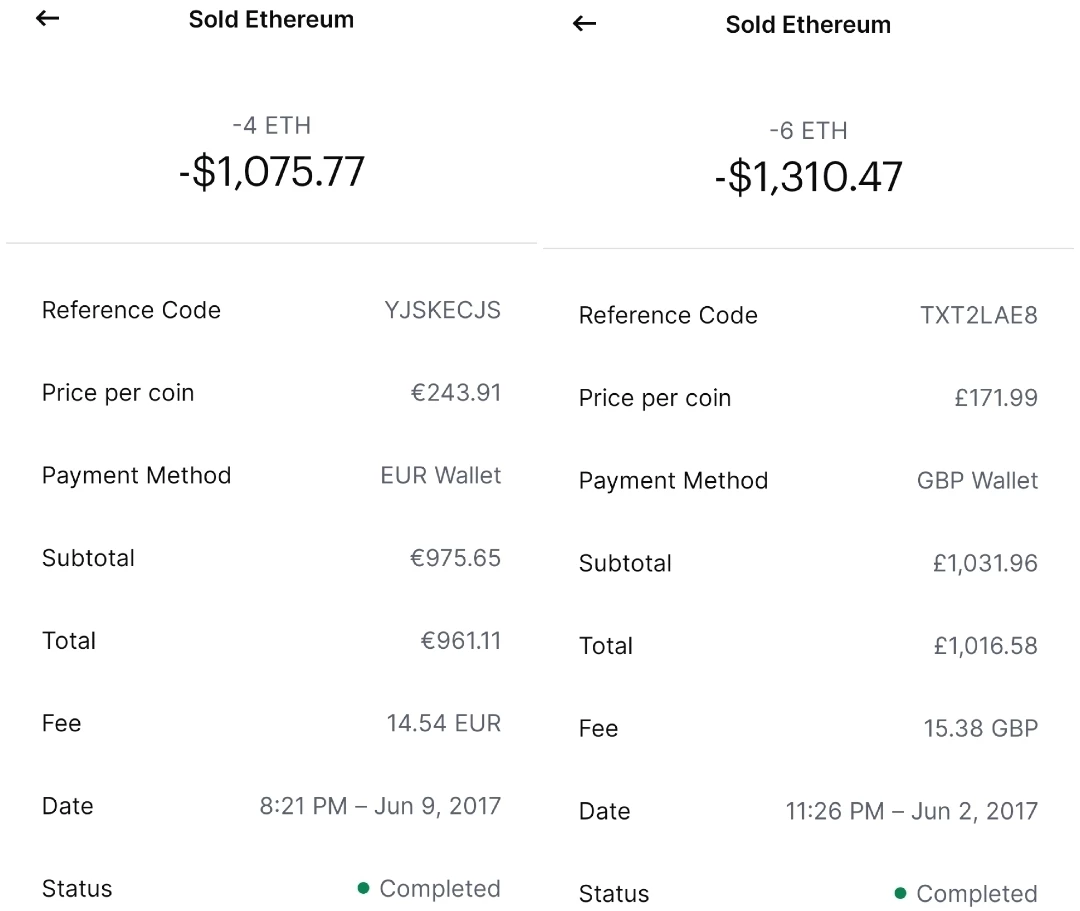Tap the £171.99 price per coin
The image size is (1080, 911).
996,398
